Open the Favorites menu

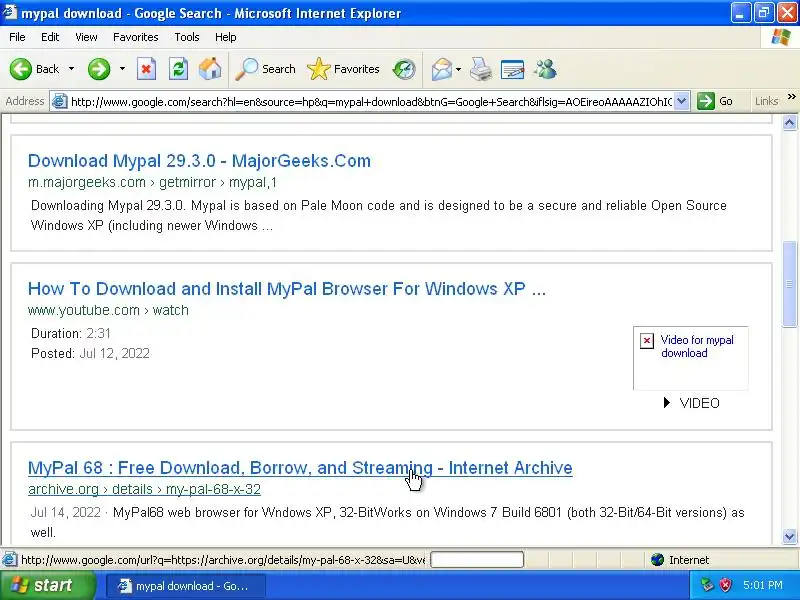click(x=136, y=37)
